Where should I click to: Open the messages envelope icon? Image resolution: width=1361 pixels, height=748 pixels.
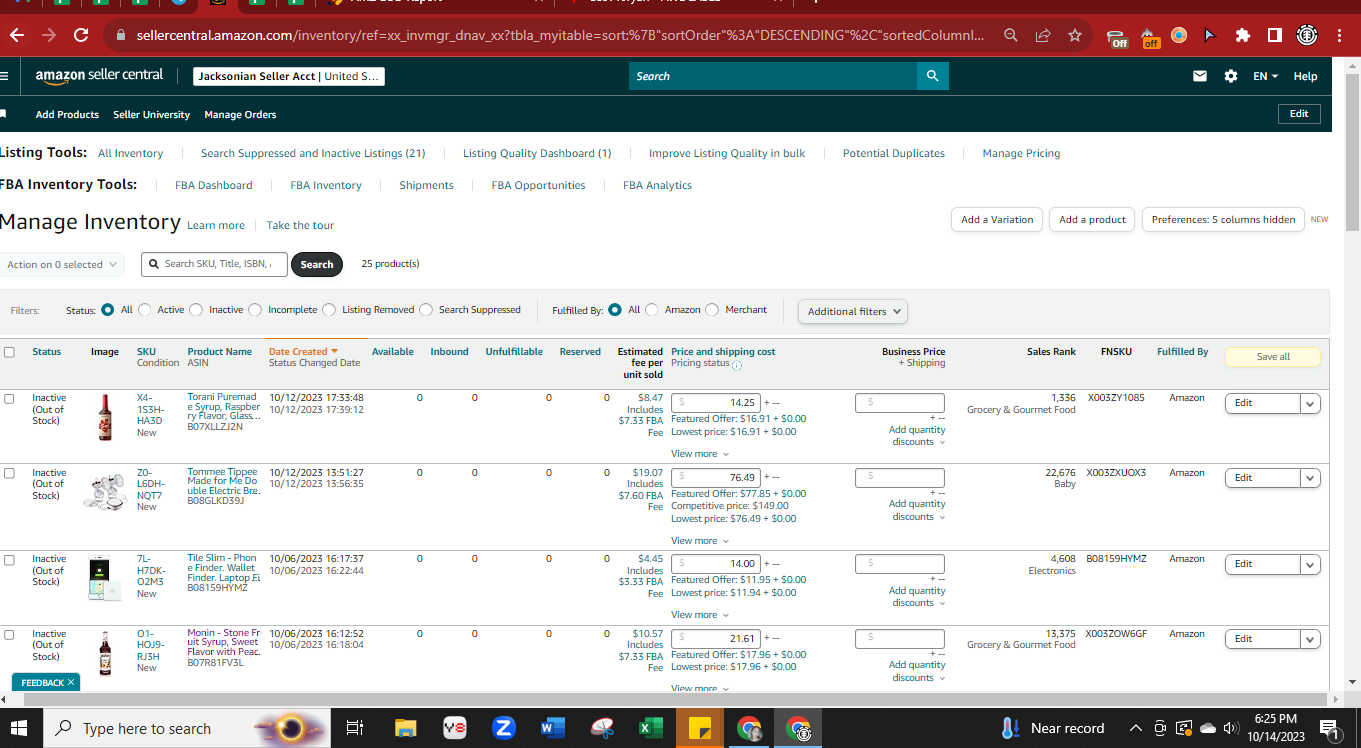click(x=1200, y=76)
